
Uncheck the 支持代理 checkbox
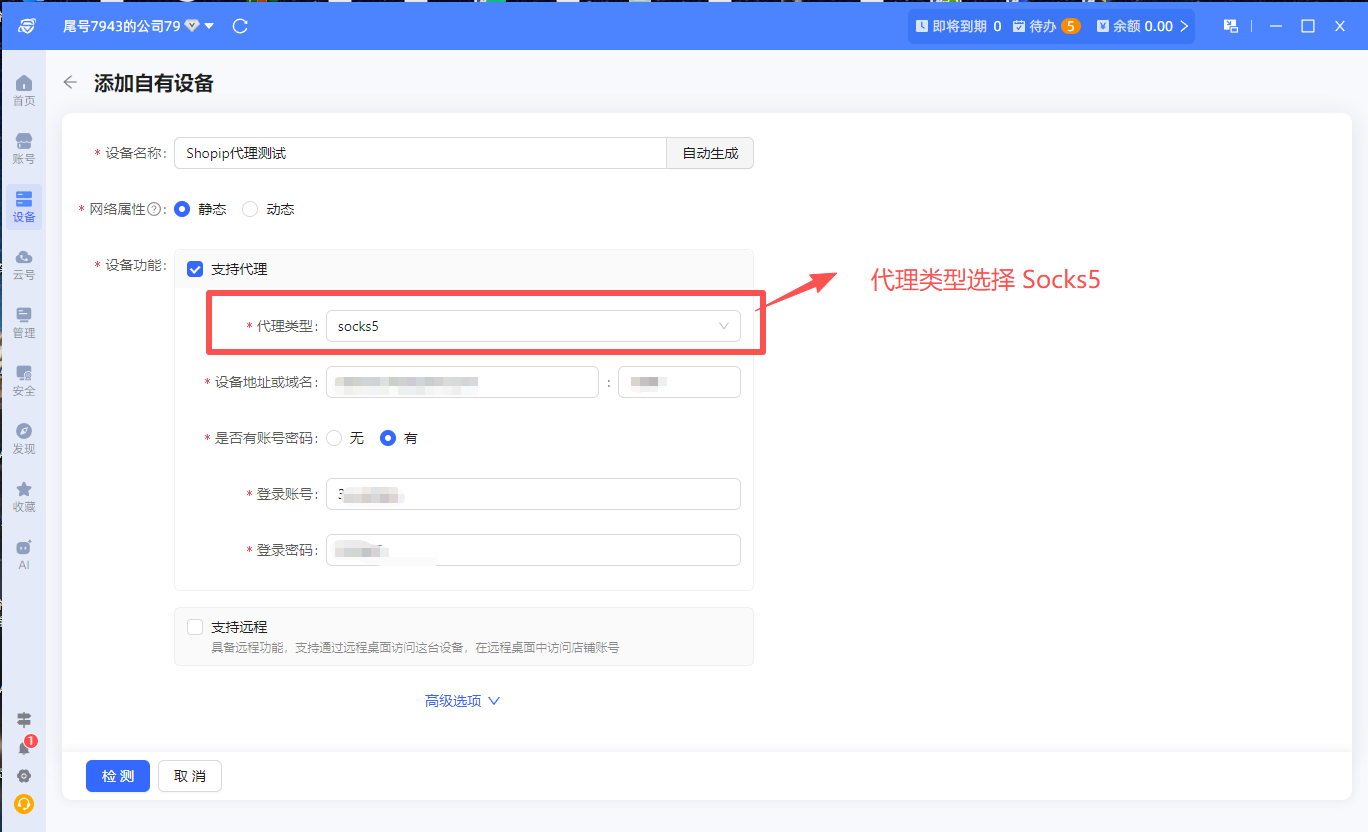click(195, 269)
